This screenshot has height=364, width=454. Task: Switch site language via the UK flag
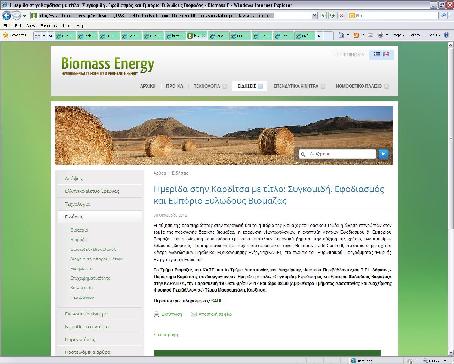click(x=386, y=54)
